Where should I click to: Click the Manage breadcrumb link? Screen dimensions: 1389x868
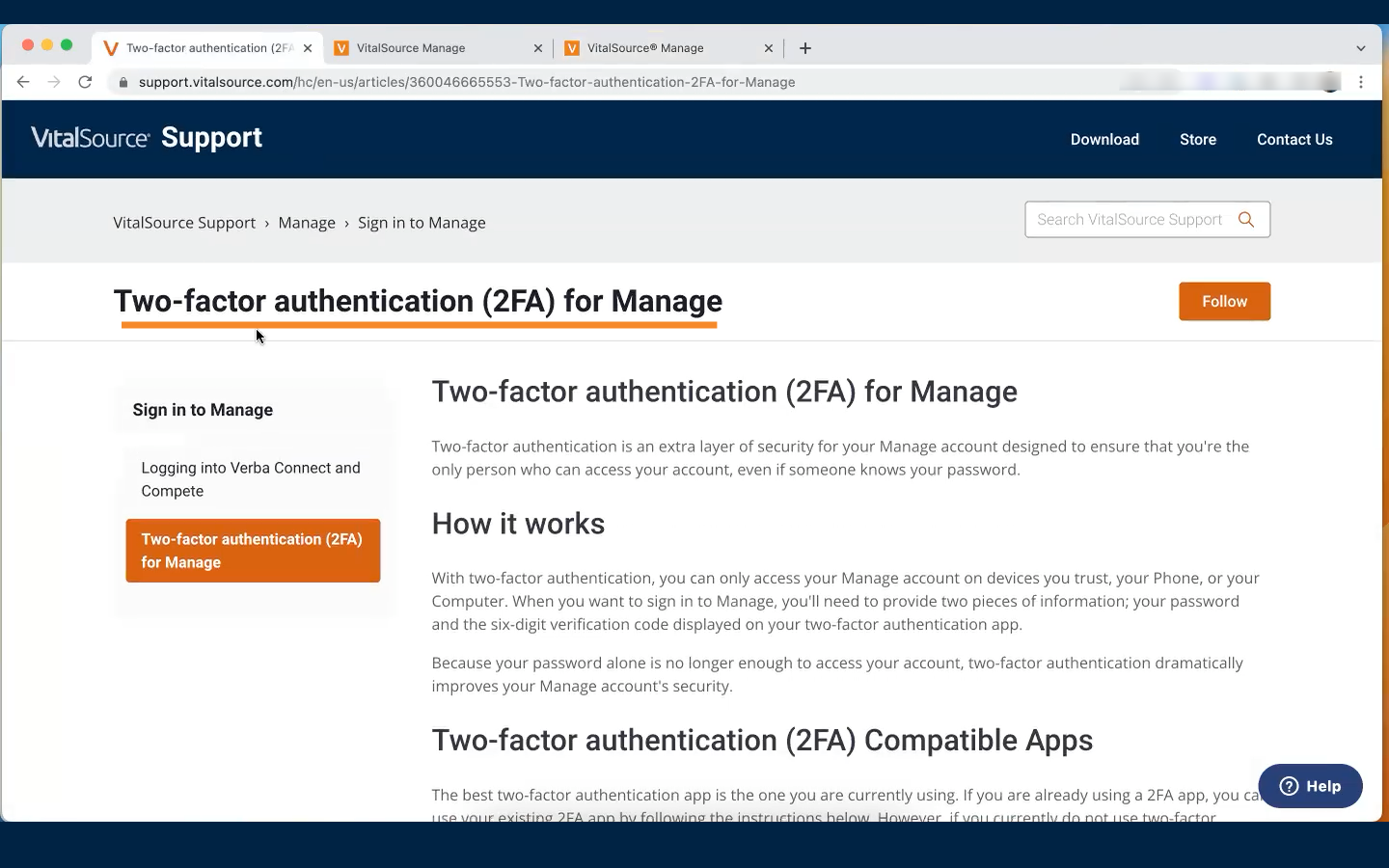tap(307, 223)
